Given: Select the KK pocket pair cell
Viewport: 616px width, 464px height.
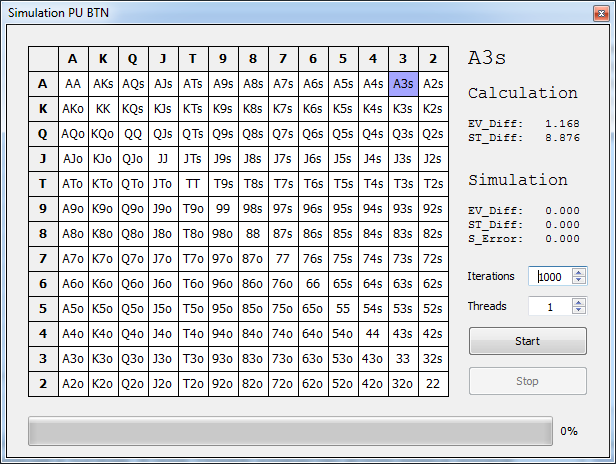Looking at the screenshot, I should click(103, 109).
